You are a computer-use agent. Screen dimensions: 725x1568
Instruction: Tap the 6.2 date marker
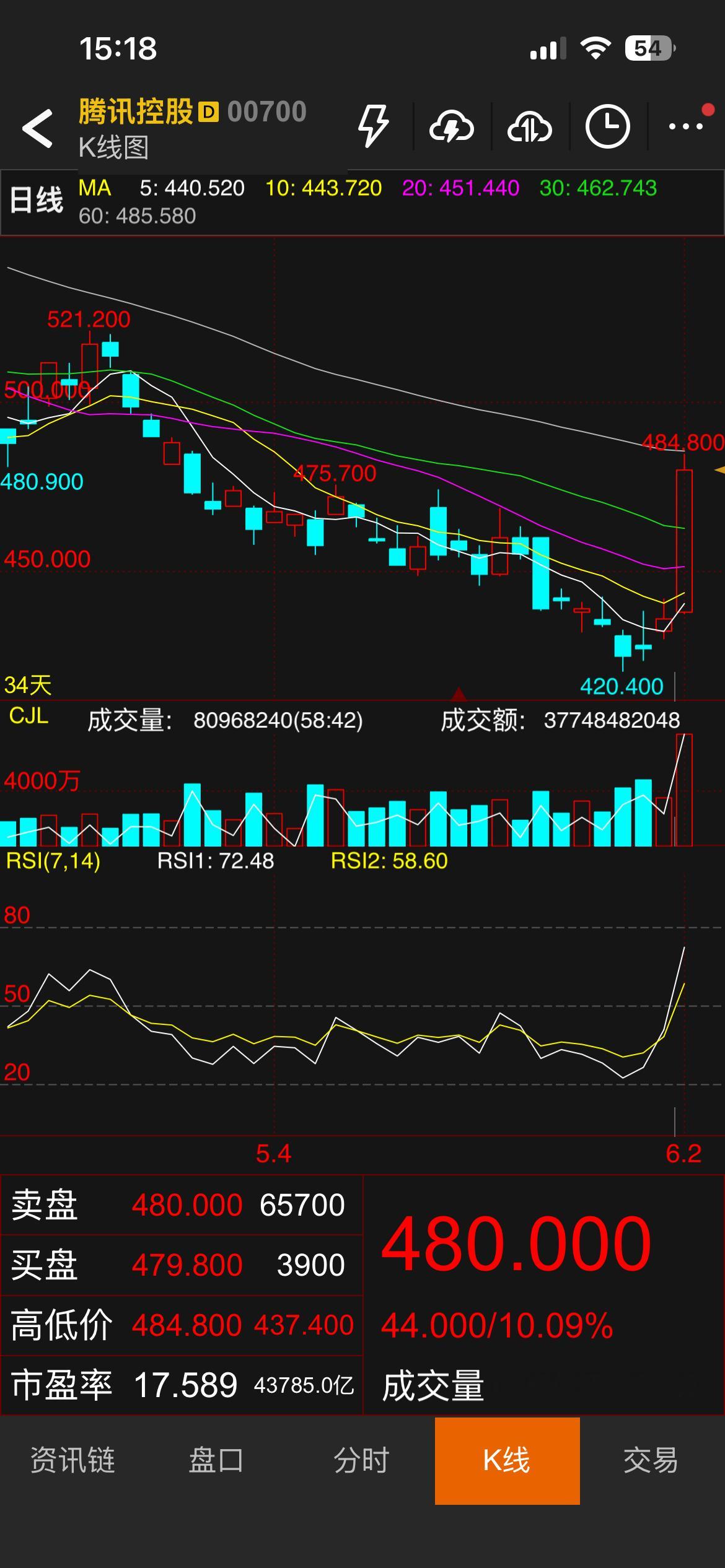pyautogui.click(x=683, y=1154)
